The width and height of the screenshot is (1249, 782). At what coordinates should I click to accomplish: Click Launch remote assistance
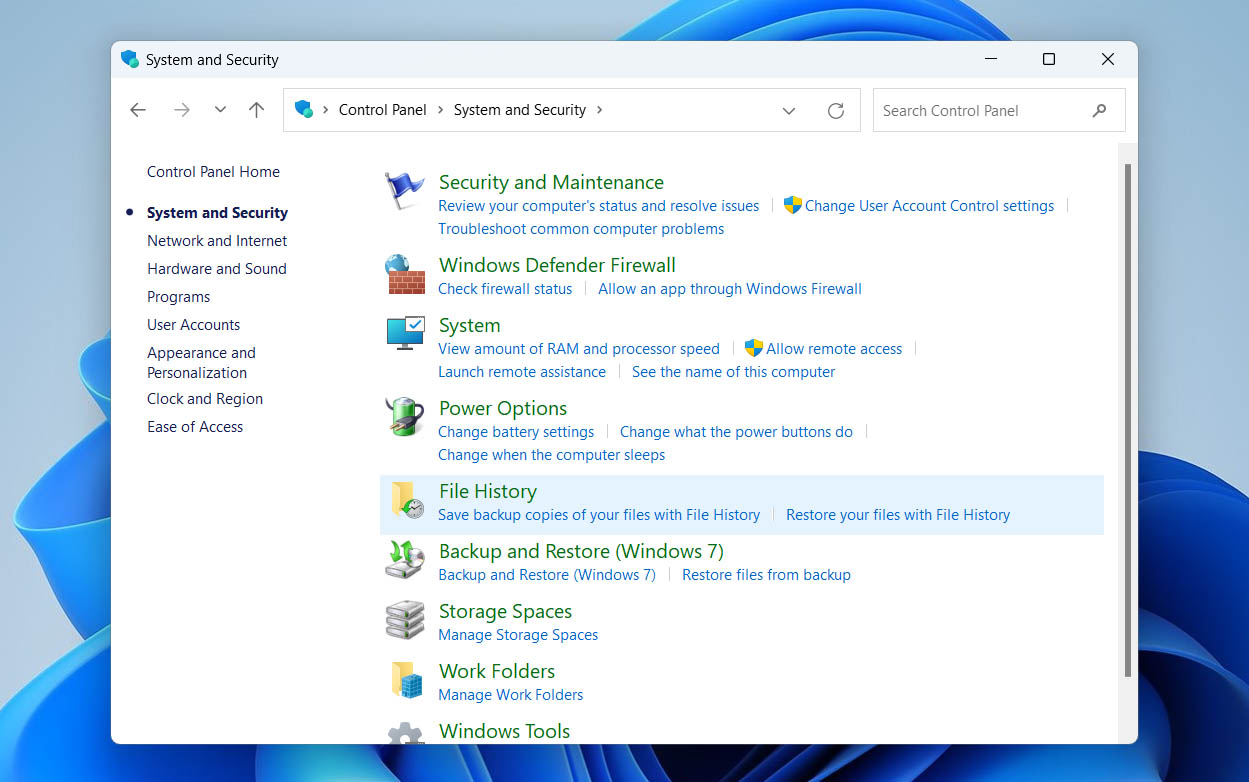pos(522,372)
